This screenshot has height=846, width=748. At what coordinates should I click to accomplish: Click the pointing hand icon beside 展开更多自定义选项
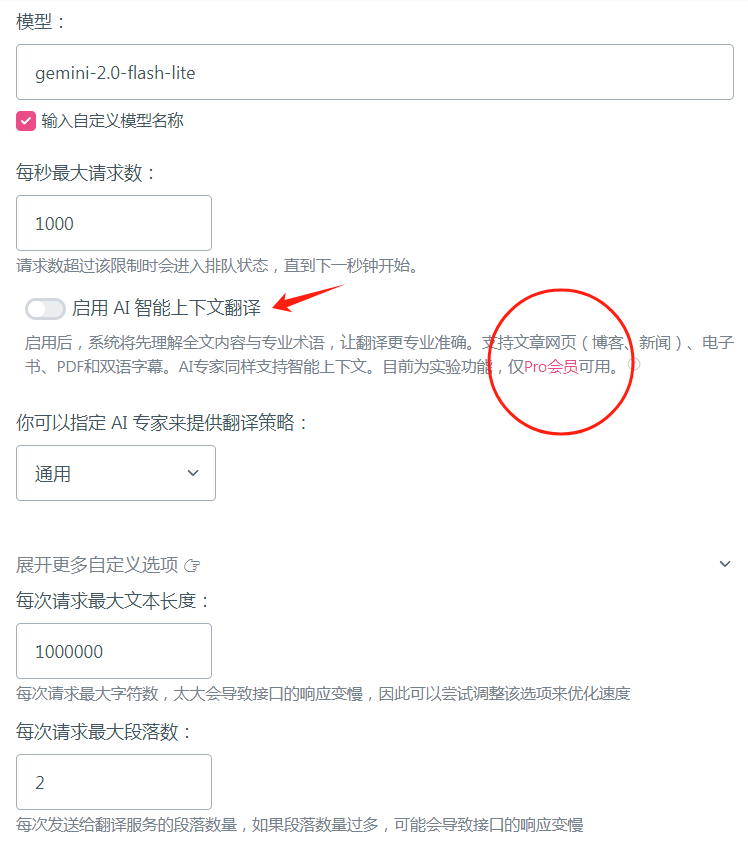192,565
